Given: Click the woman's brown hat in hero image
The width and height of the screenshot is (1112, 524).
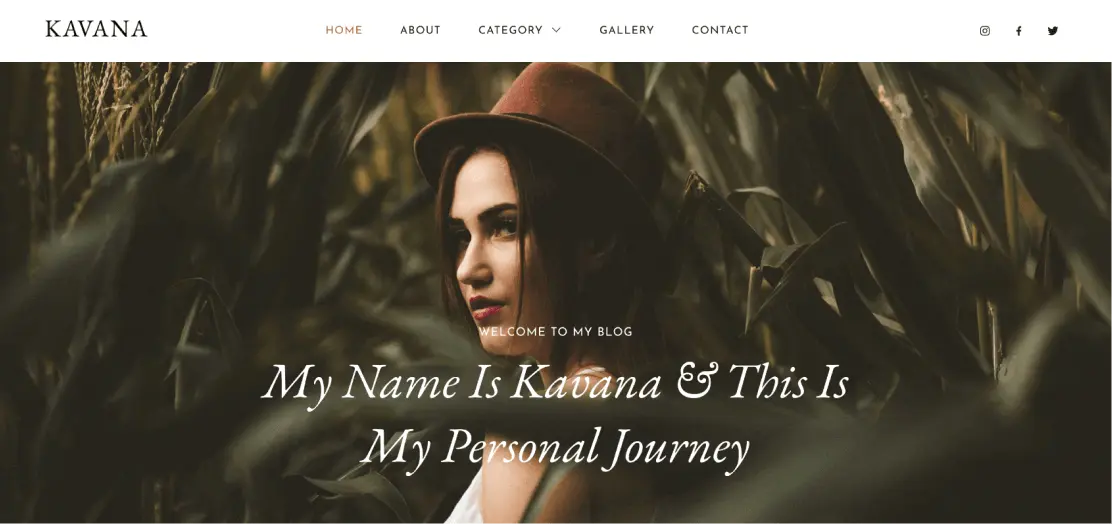Looking at the screenshot, I should pos(539,128).
